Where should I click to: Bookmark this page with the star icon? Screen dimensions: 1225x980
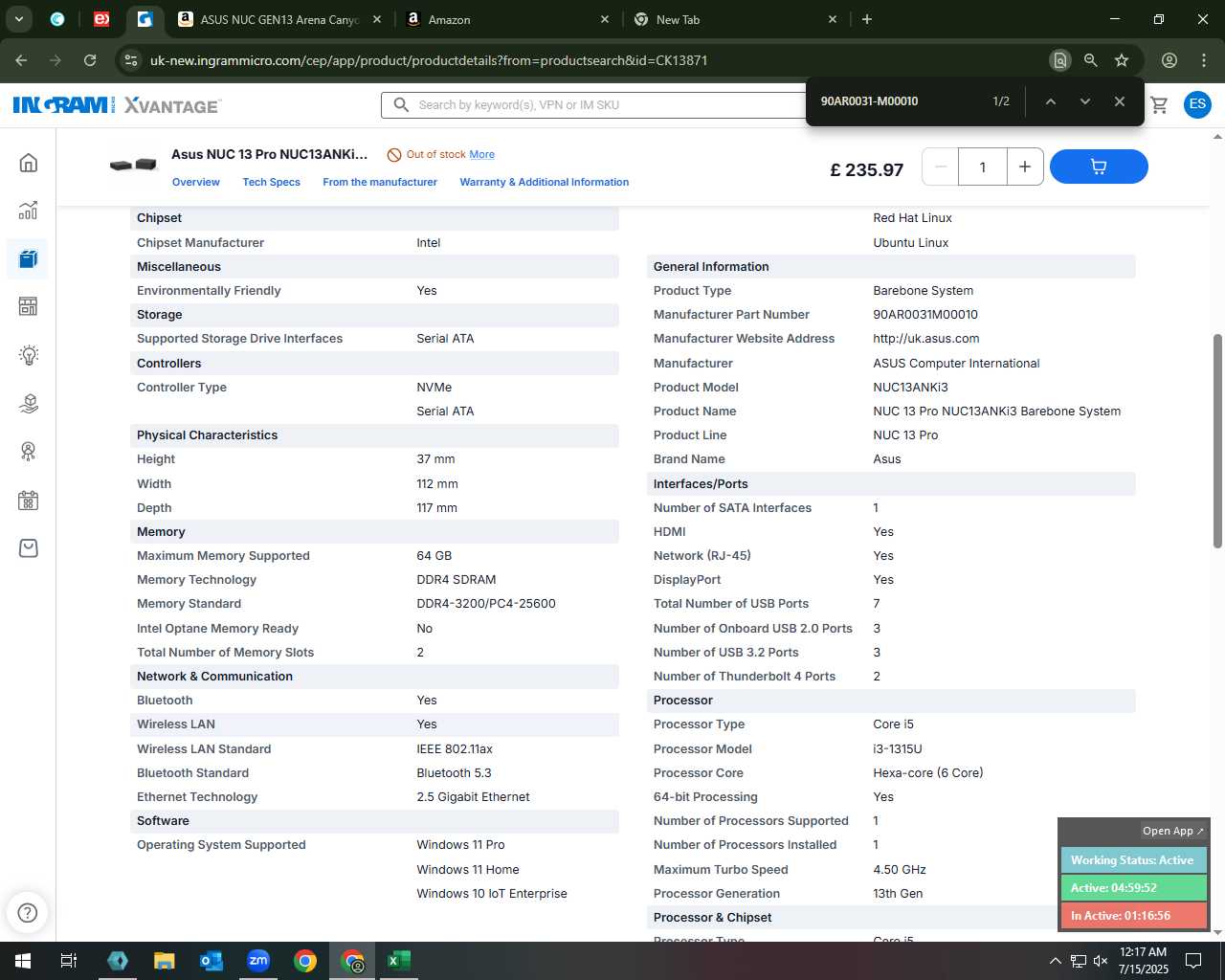click(1122, 60)
